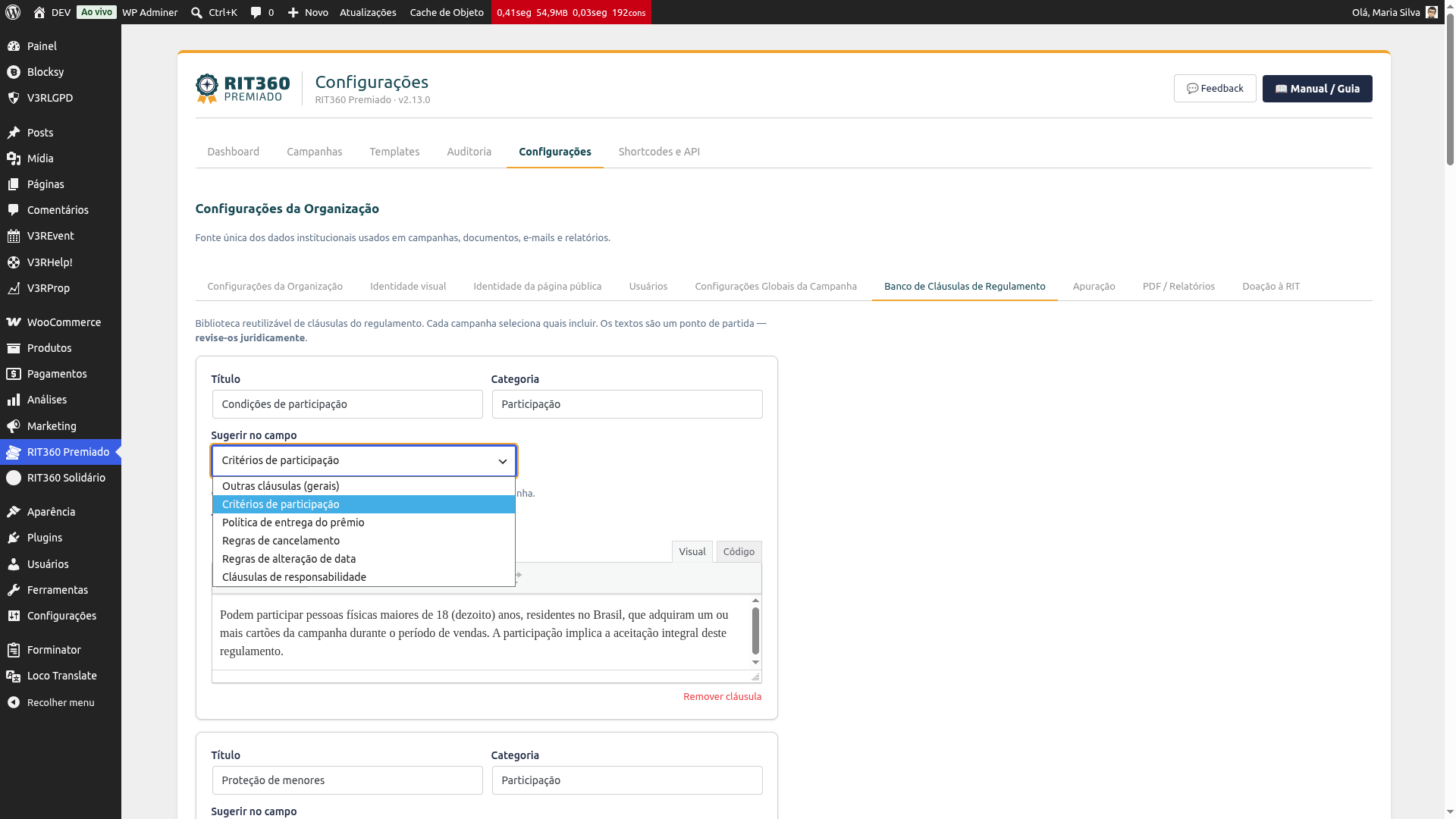Screen dimensions: 1456x819
Task: Open the Doação à RIT sub-tab
Action: (1271, 287)
